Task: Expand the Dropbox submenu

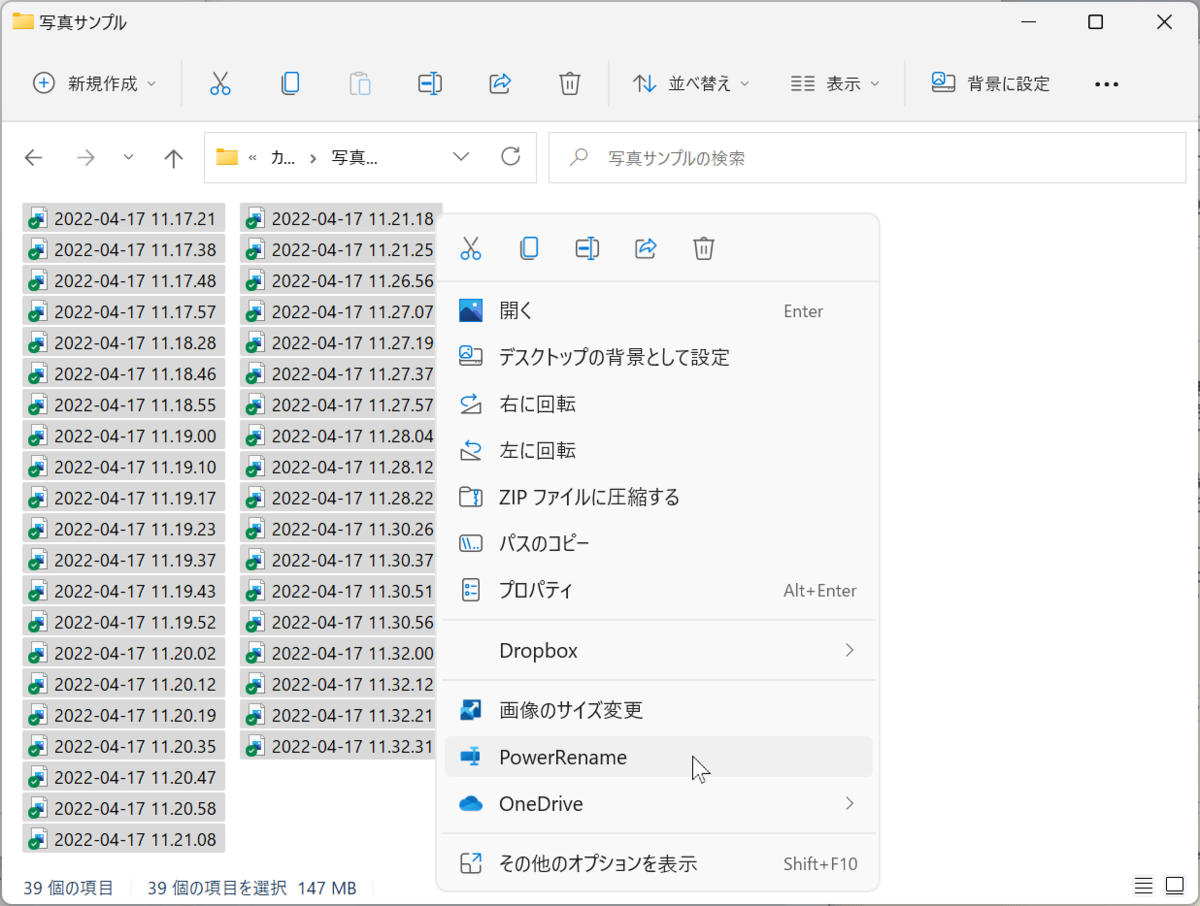Action: 658,651
